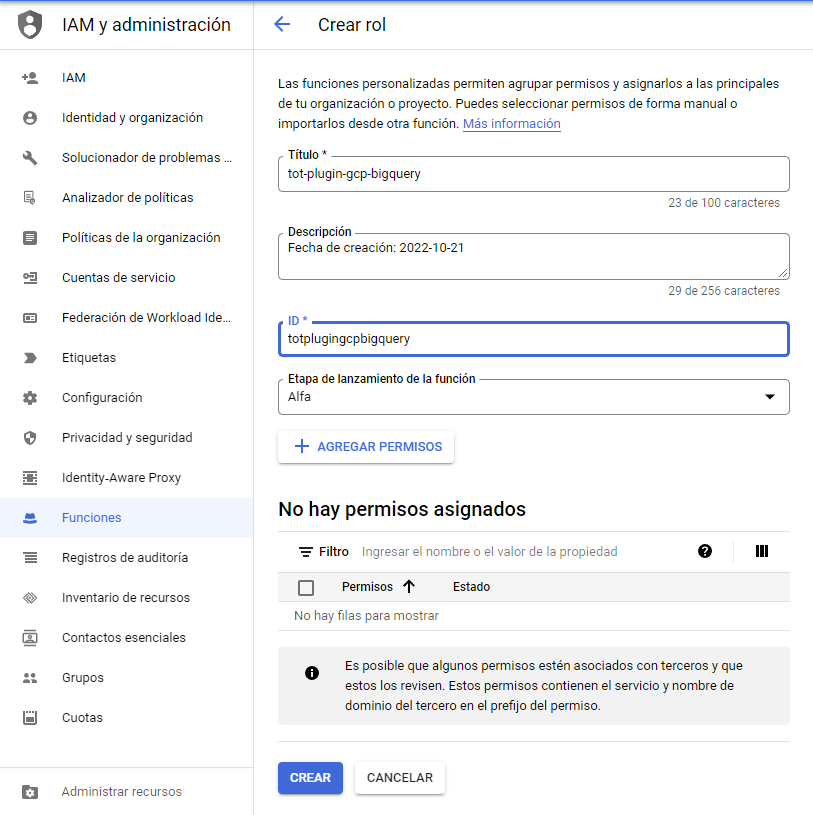Click the Etiquetas tag icon

[30, 358]
